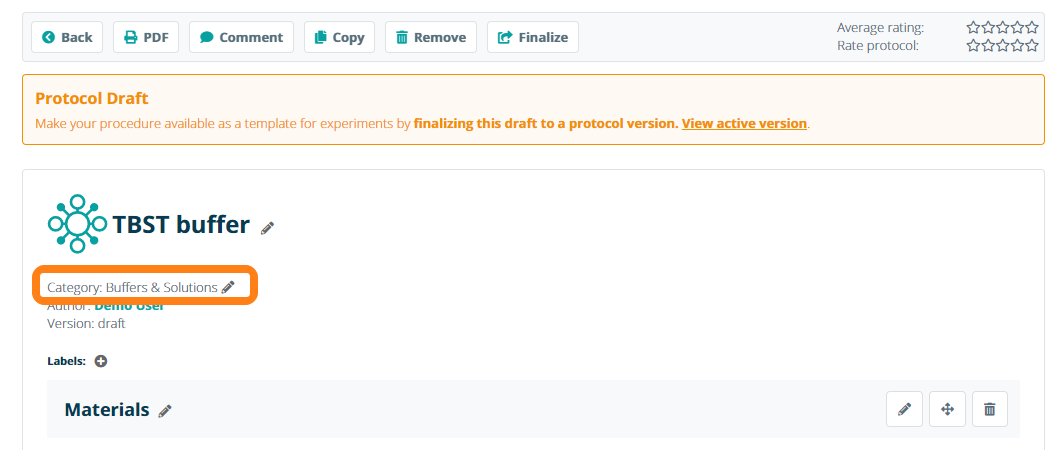
Task: Rate protocol with the fifth star
Action: 1031,45
